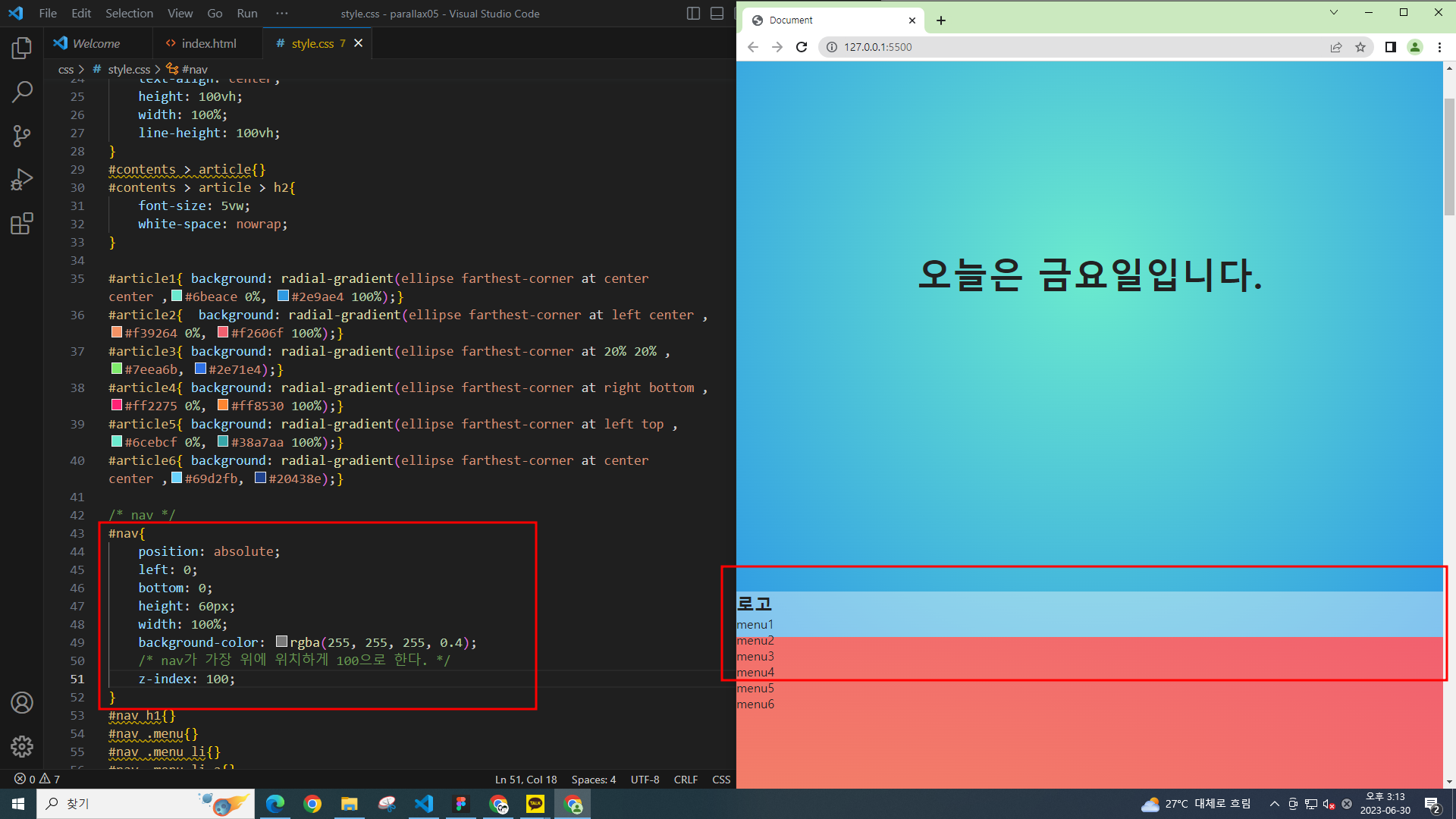Open the Chrome tab search chevron
The height and width of the screenshot is (819, 1456).
pos(1334,13)
